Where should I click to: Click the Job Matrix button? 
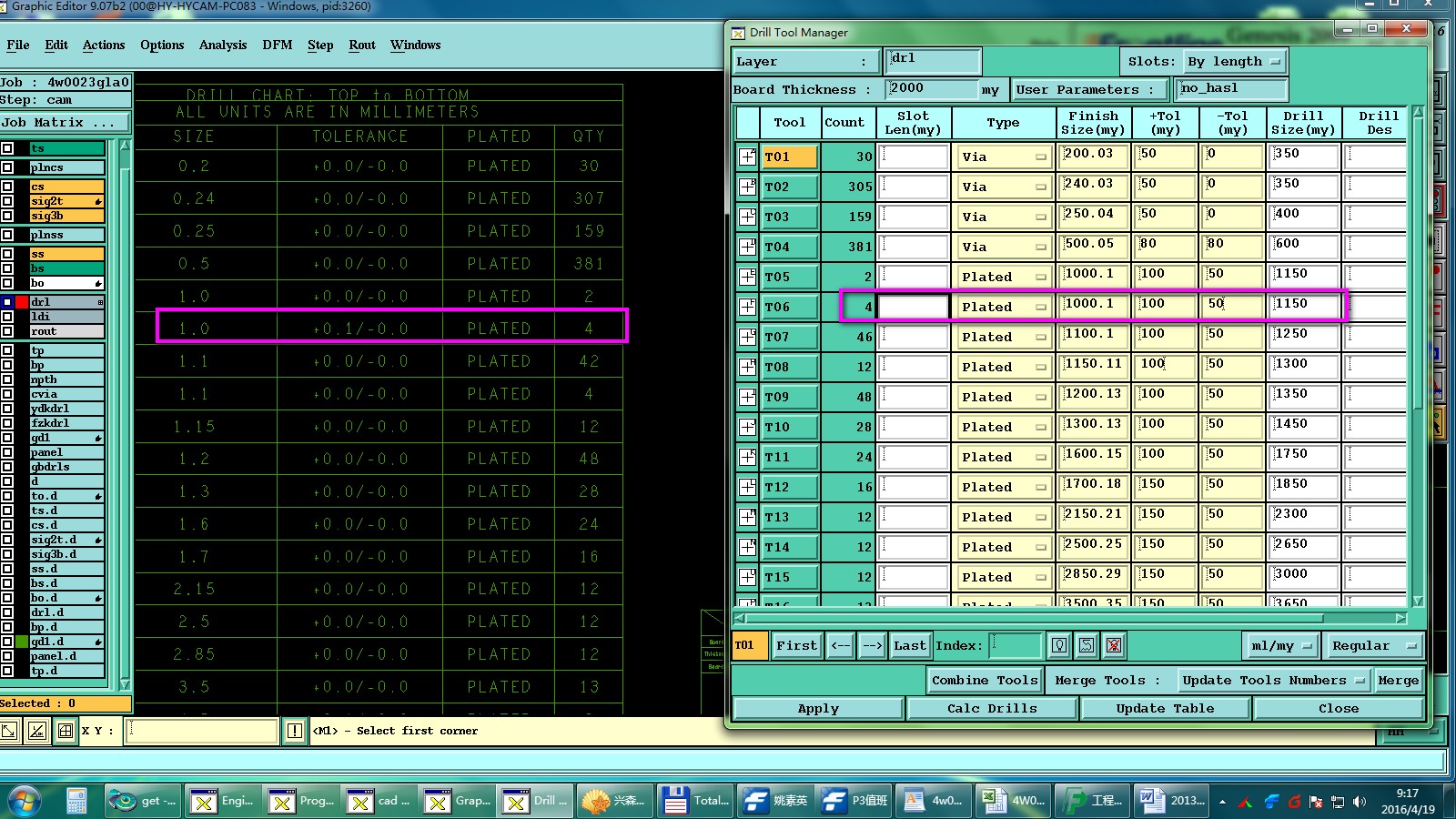[x=66, y=122]
